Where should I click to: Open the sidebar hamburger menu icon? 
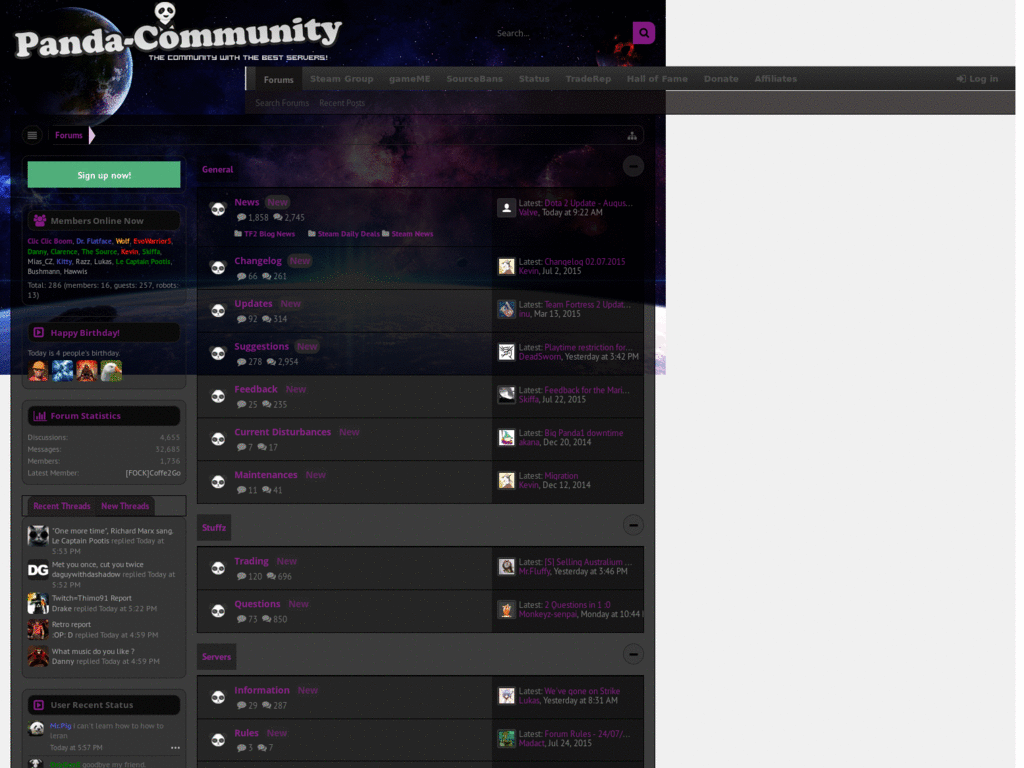pyautogui.click(x=32, y=135)
